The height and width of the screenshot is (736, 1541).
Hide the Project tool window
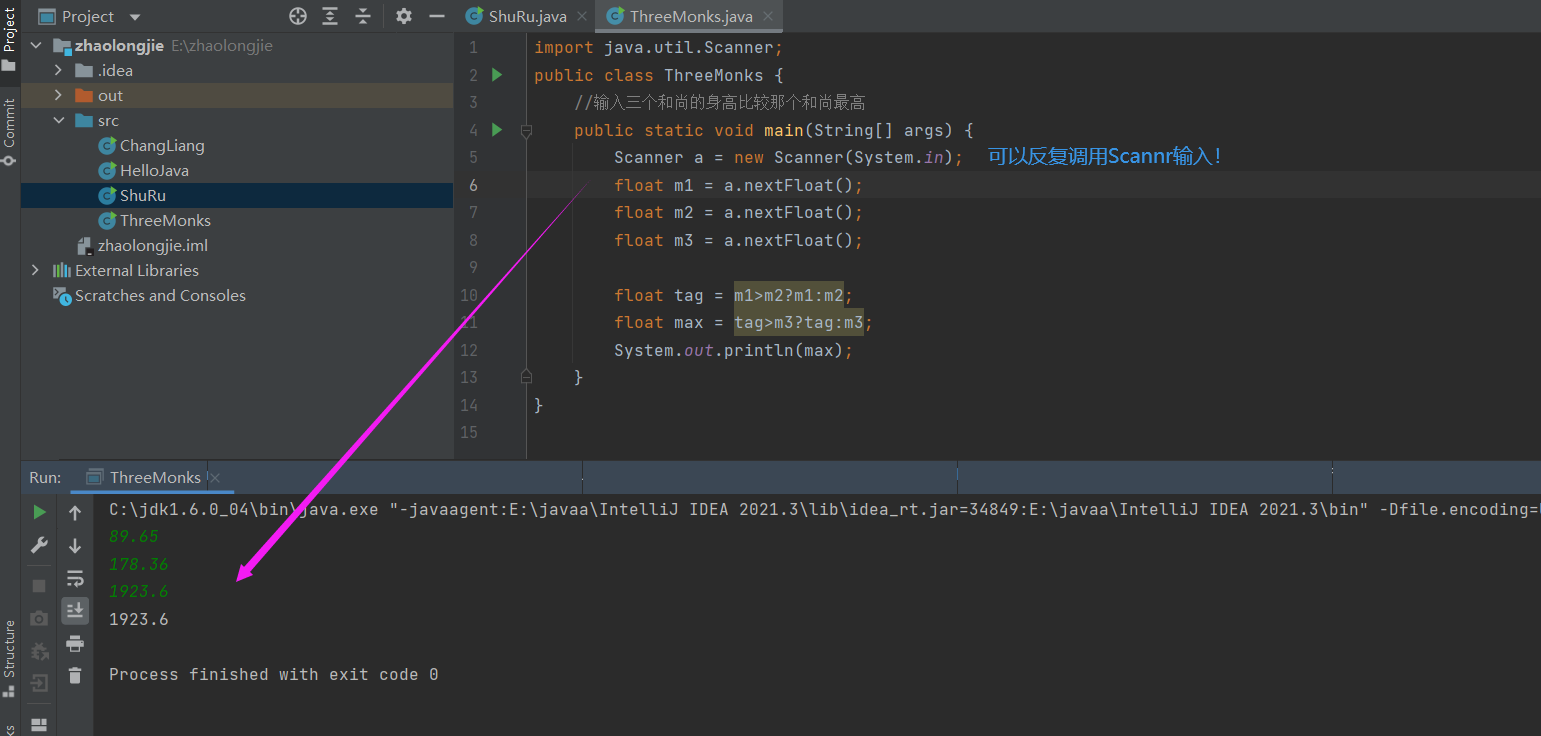(436, 16)
